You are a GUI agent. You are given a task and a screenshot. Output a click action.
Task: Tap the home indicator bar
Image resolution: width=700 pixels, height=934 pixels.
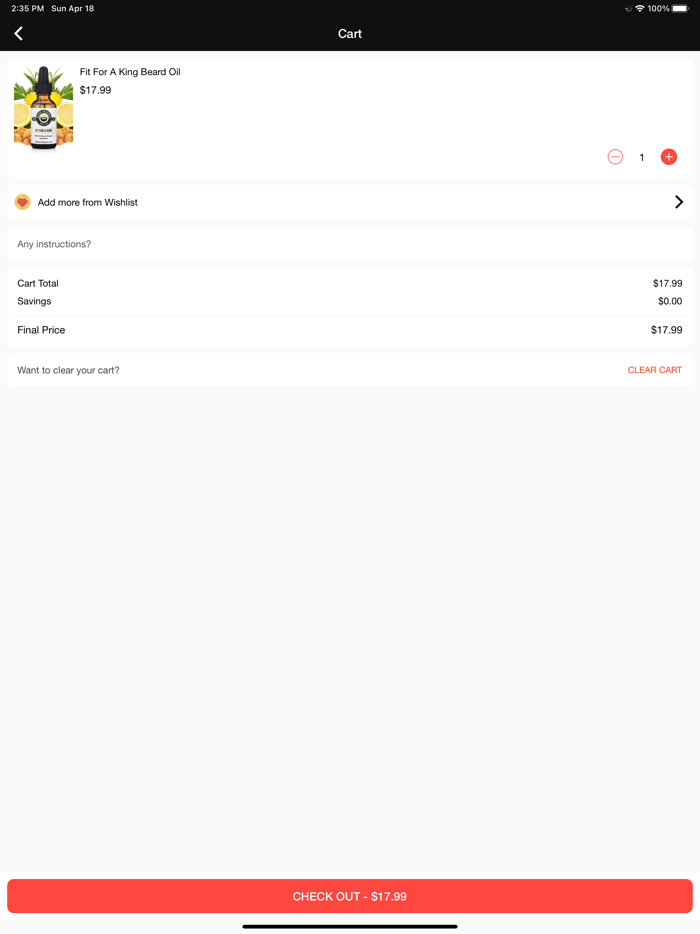point(350,926)
